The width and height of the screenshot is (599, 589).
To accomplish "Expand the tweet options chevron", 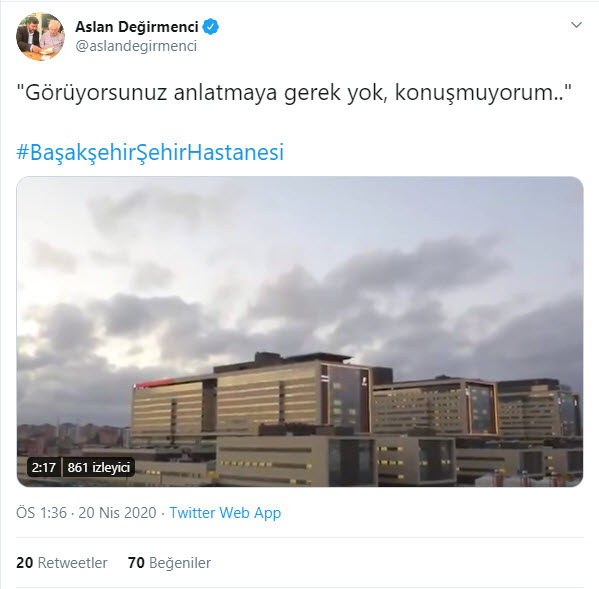I will [x=576, y=25].
